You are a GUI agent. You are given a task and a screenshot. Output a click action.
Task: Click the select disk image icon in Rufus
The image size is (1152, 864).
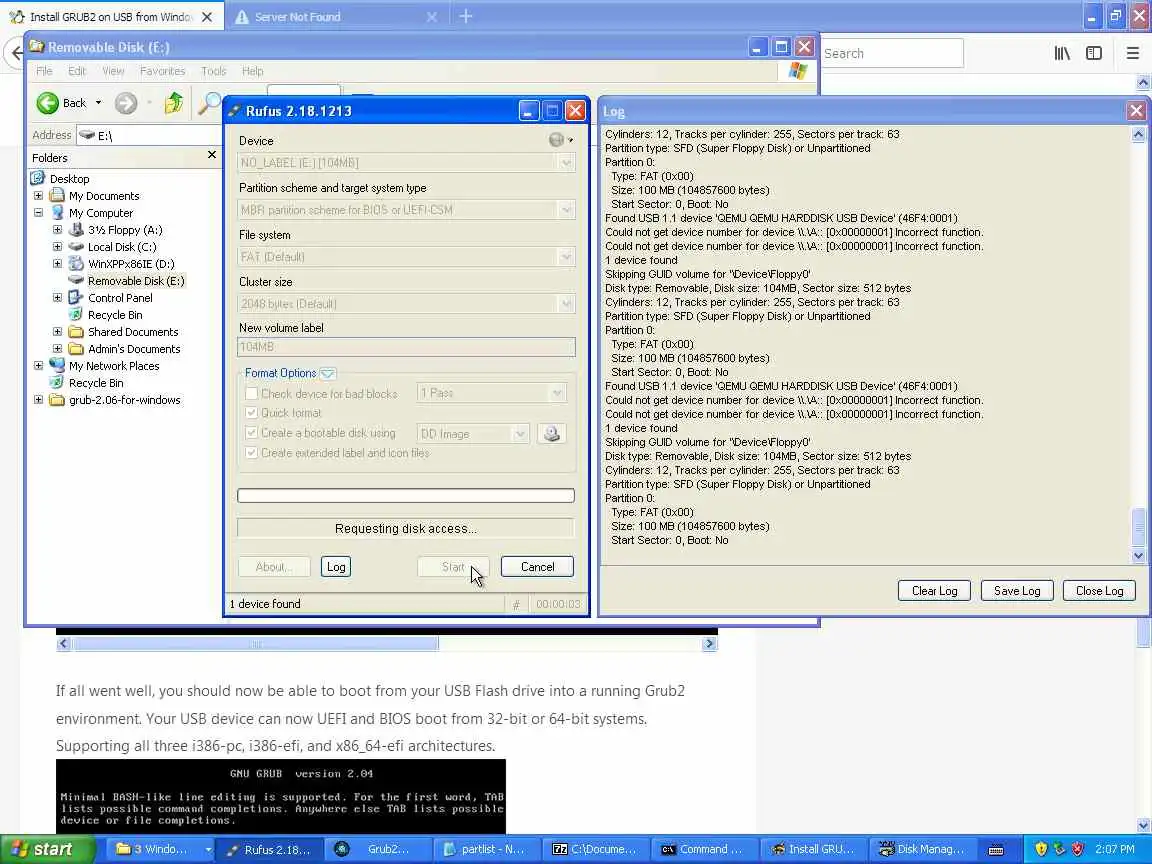pyautogui.click(x=552, y=433)
